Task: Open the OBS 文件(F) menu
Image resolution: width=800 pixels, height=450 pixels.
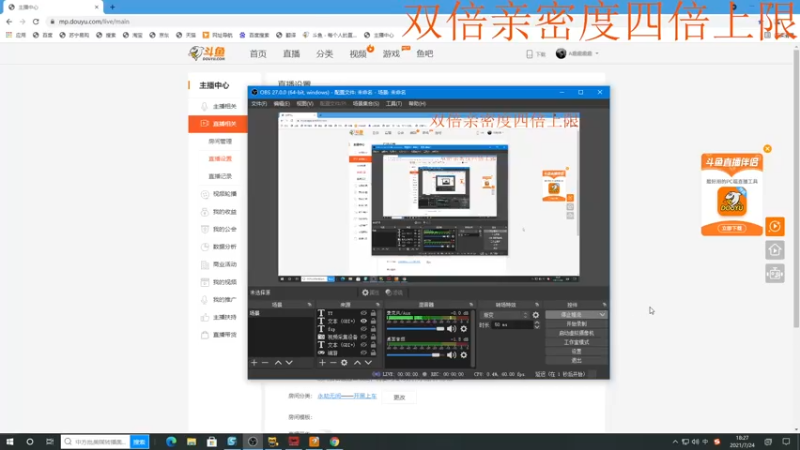Action: (259, 104)
